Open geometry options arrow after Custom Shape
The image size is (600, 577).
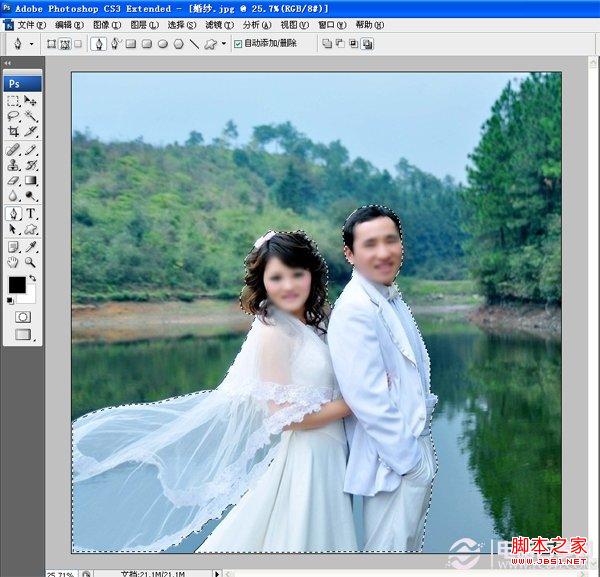224,44
